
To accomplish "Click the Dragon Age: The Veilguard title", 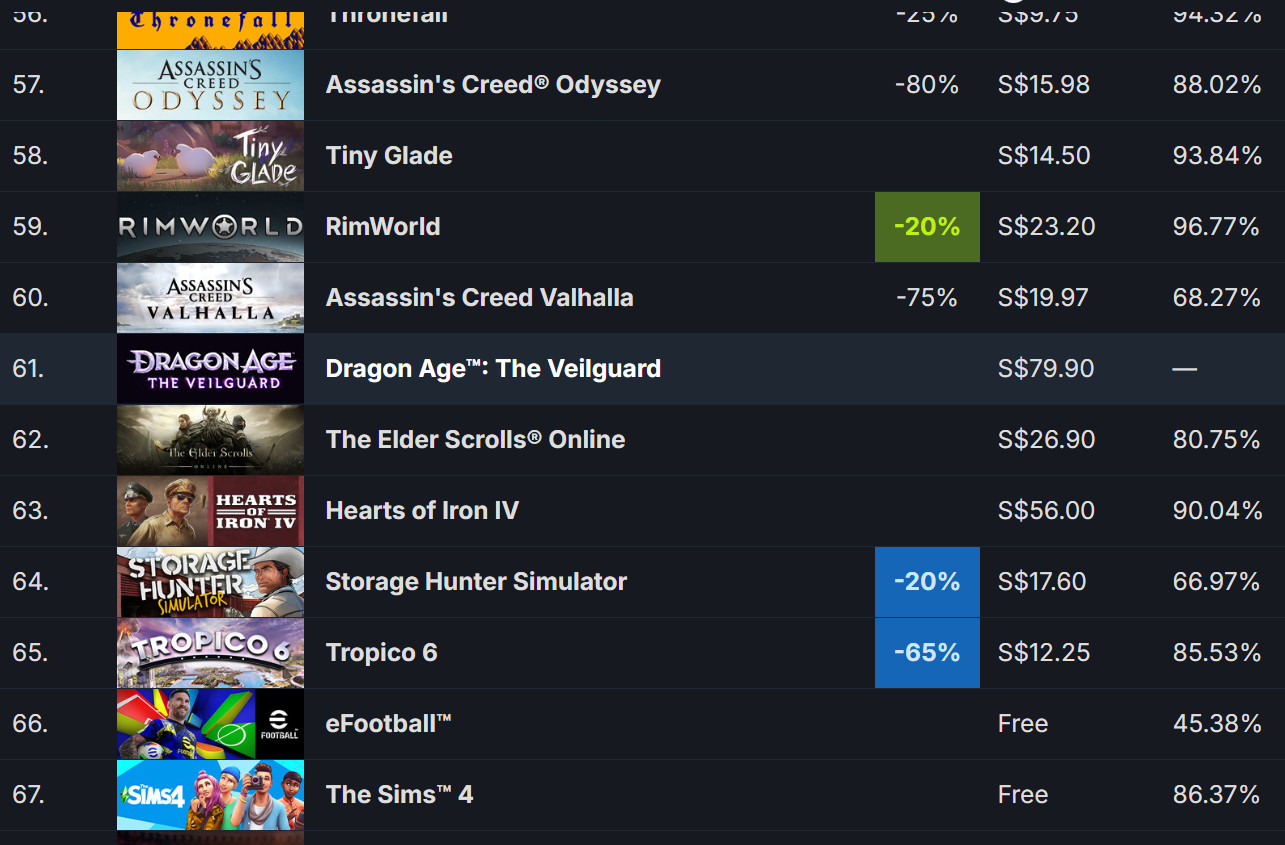I will [493, 368].
